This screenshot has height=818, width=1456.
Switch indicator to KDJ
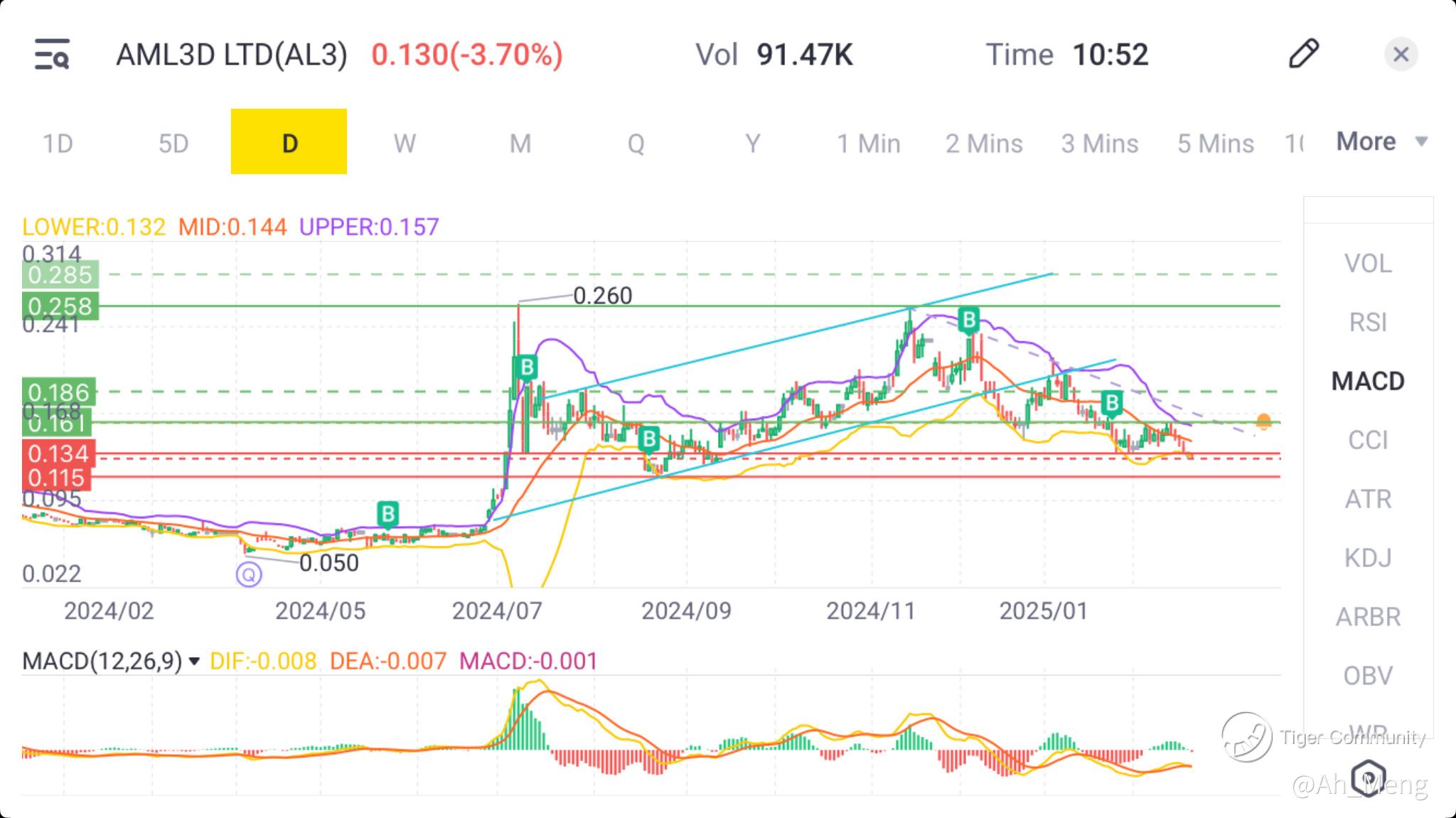pos(1368,558)
